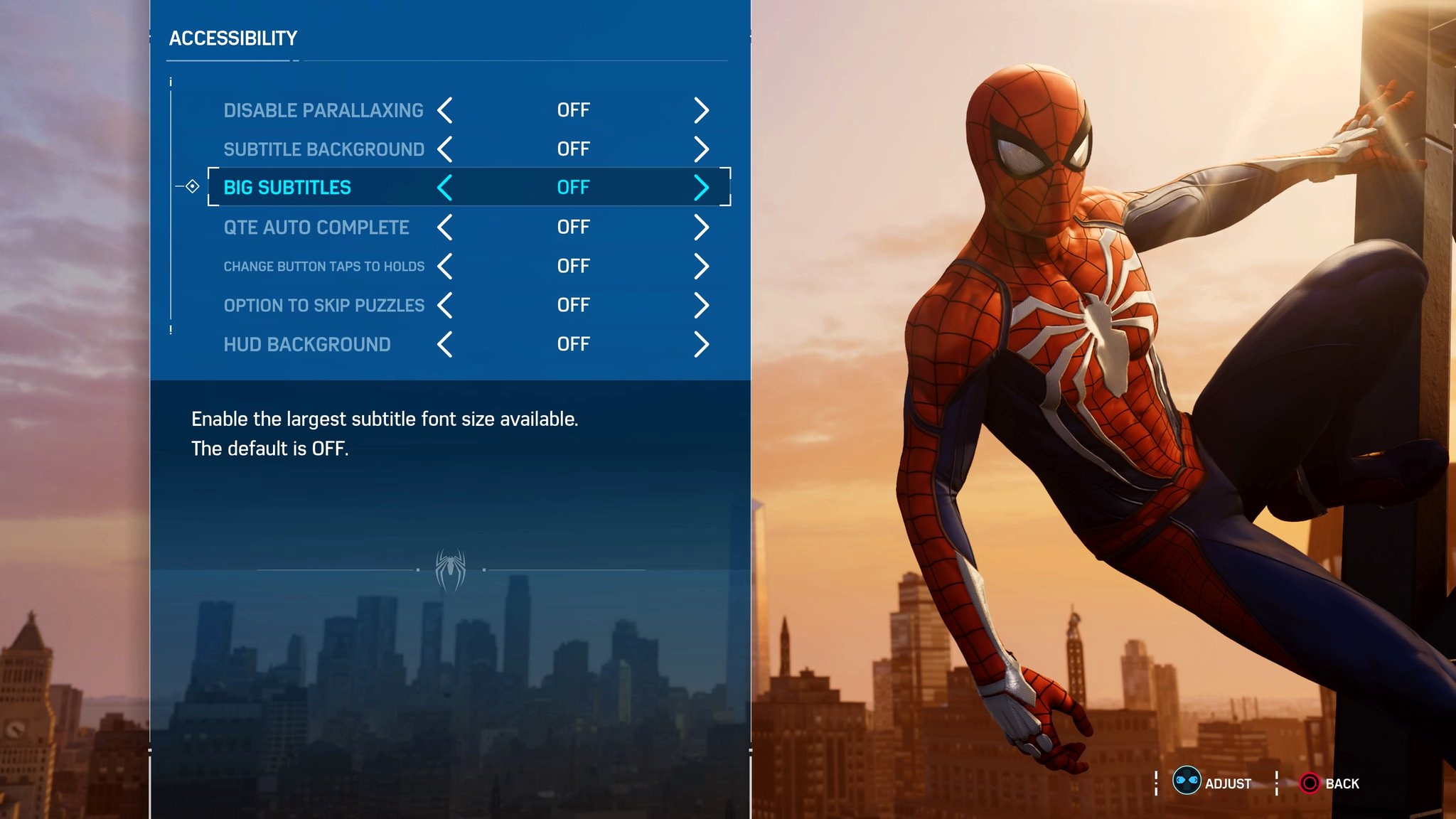Click left arrow icon on BIG SUBTITLES
The height and width of the screenshot is (819, 1456).
point(445,187)
